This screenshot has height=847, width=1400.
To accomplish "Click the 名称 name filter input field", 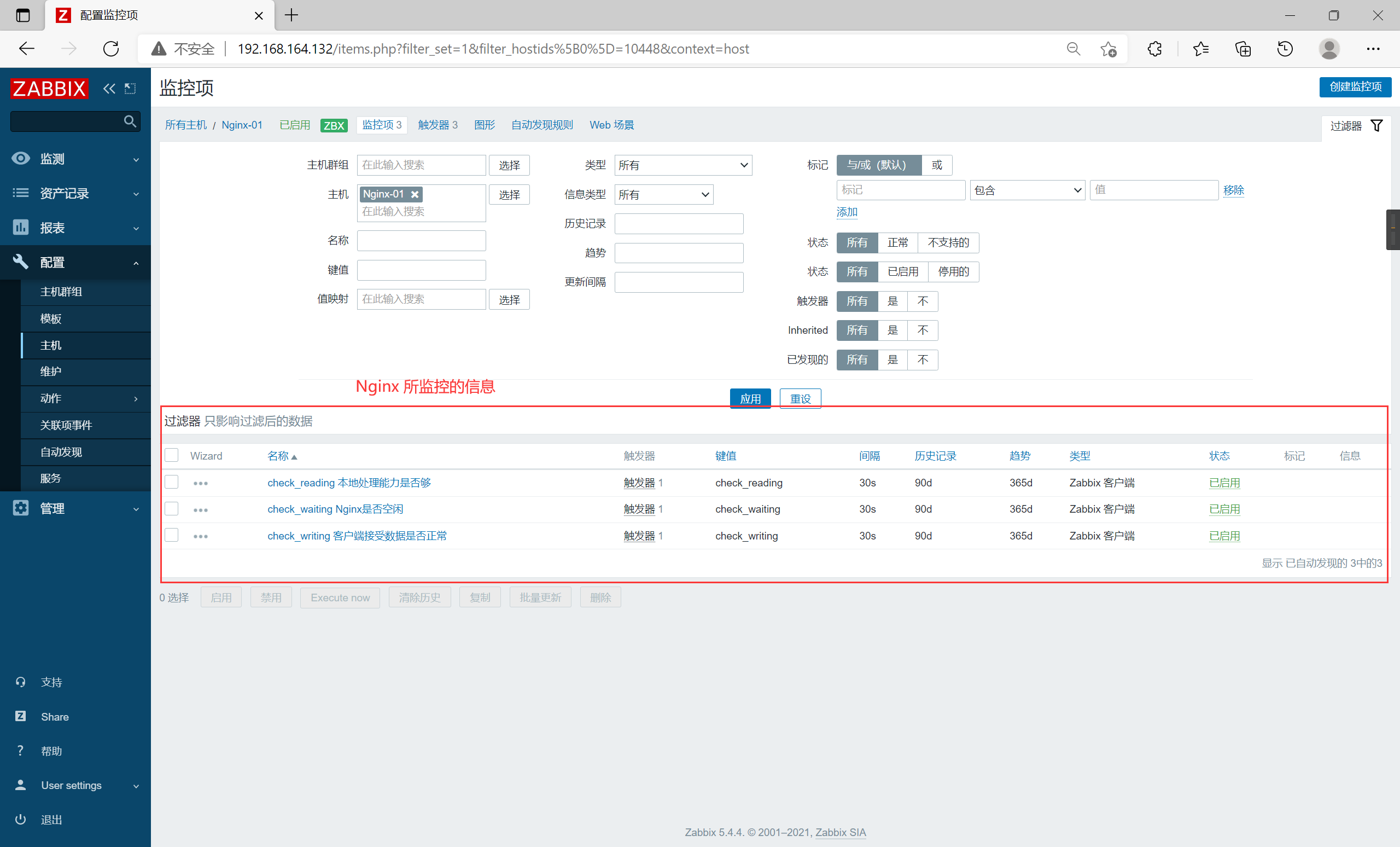I will pos(421,241).
